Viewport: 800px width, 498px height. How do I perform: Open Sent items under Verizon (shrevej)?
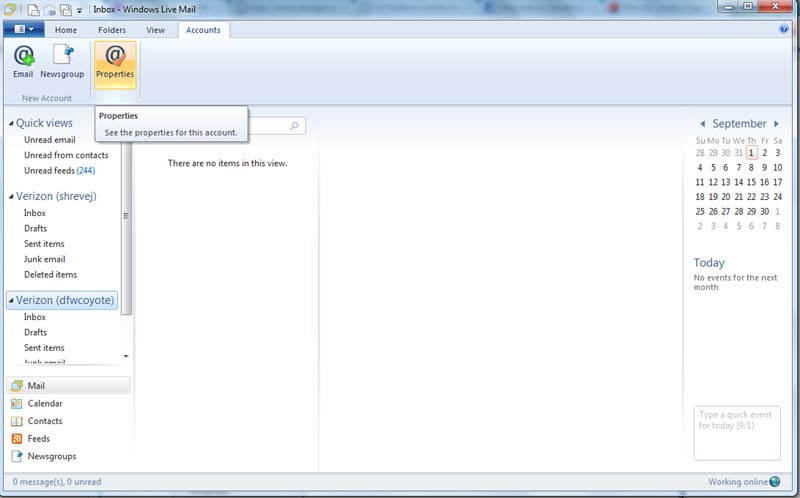pos(44,244)
